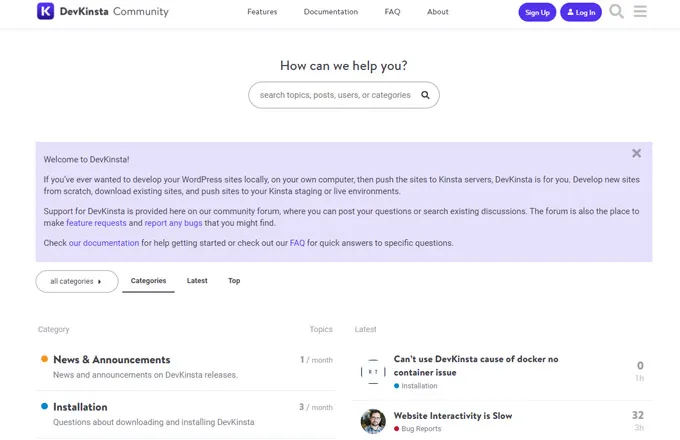Click the Sign Up button
Viewport: 680px width, 440px height.
click(x=537, y=12)
